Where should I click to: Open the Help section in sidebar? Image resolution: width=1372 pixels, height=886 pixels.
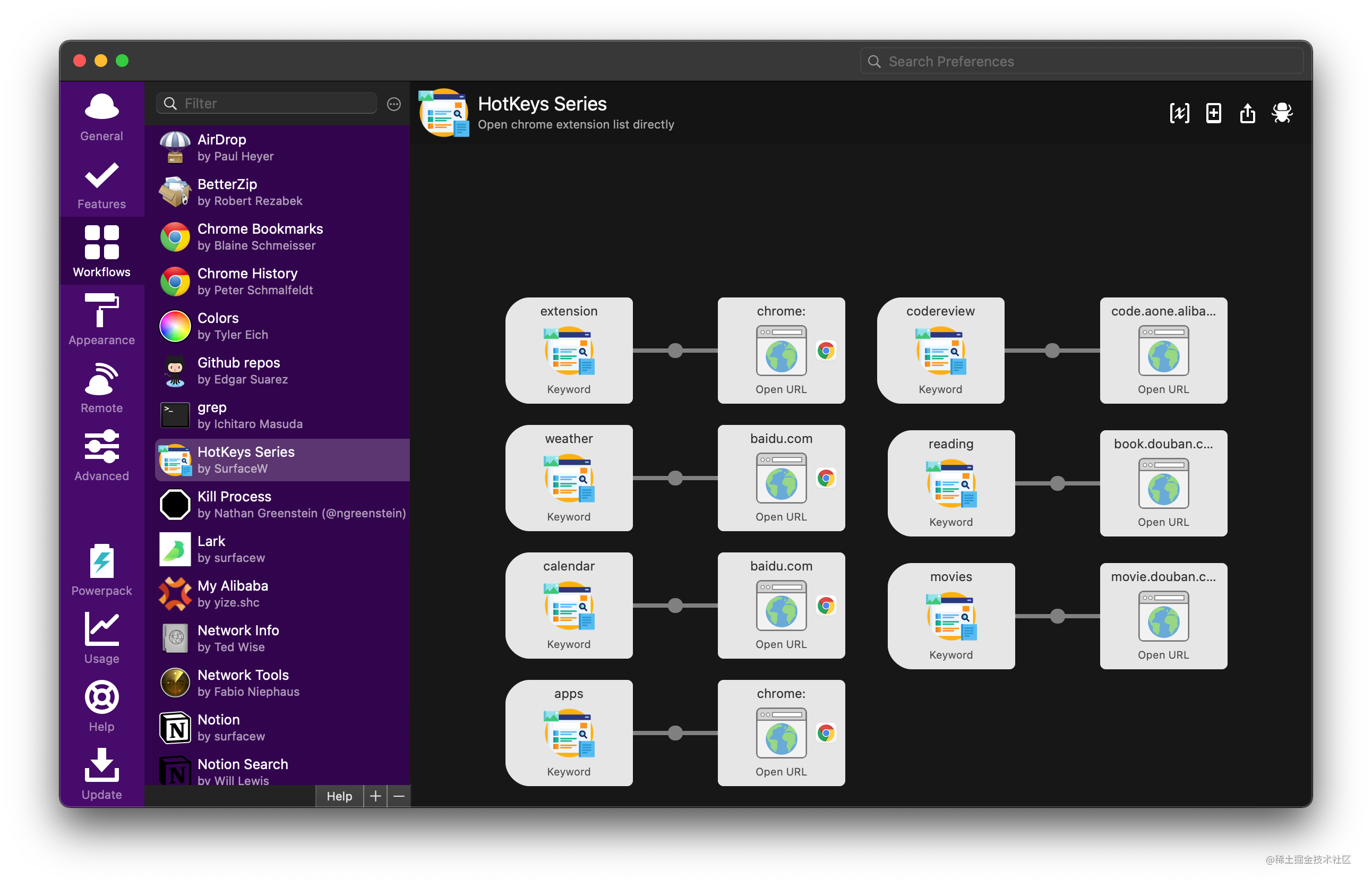tap(101, 705)
